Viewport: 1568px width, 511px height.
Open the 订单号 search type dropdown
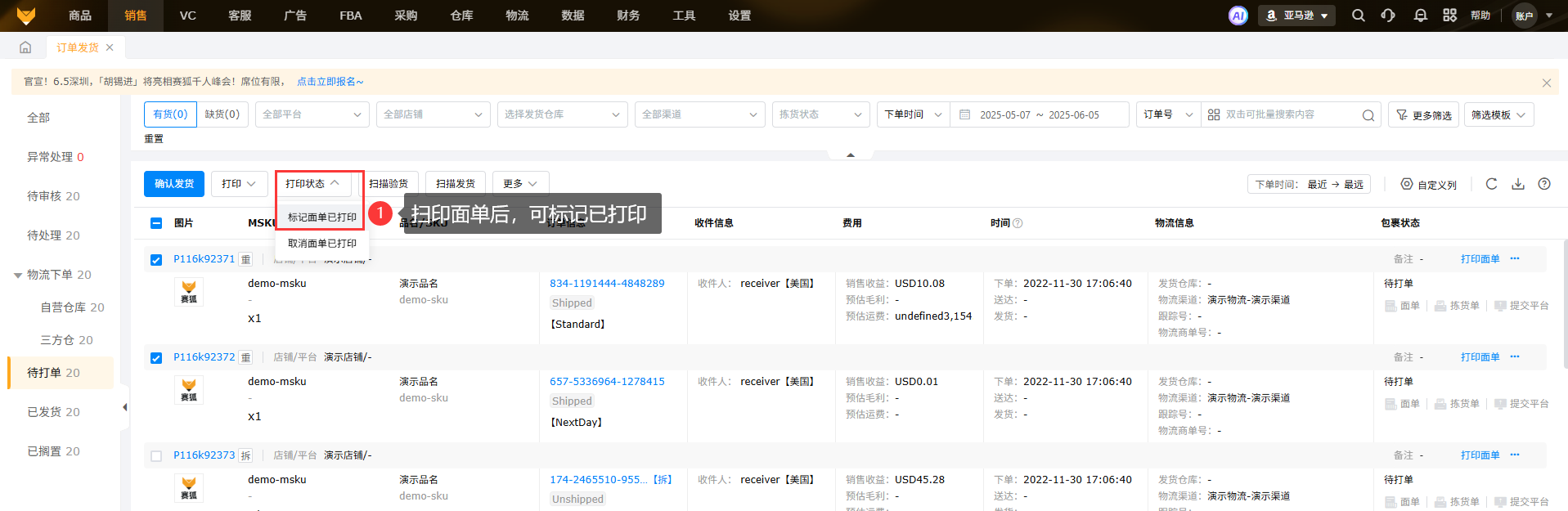click(1169, 114)
